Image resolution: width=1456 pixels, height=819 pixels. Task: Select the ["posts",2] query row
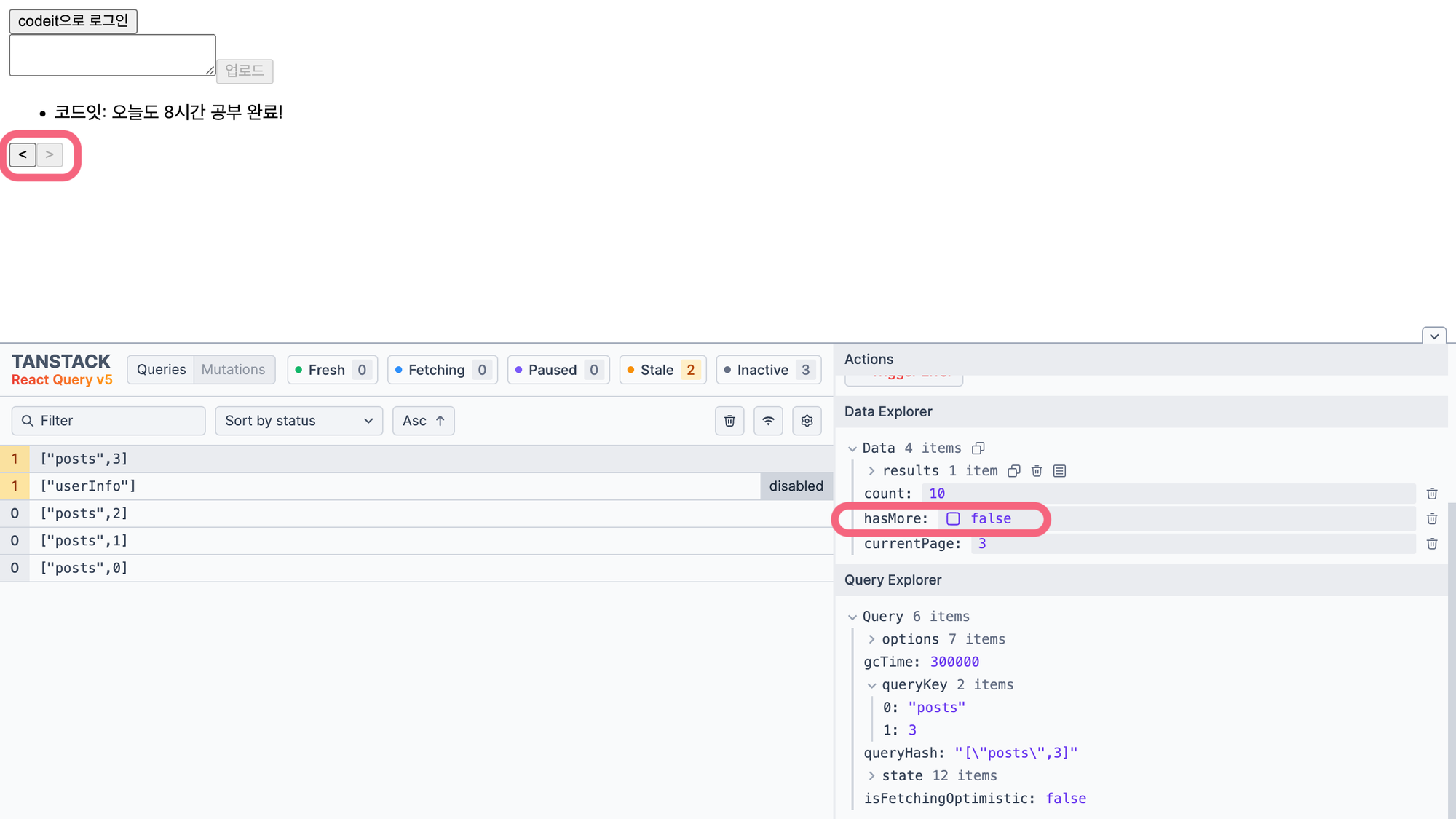click(416, 513)
